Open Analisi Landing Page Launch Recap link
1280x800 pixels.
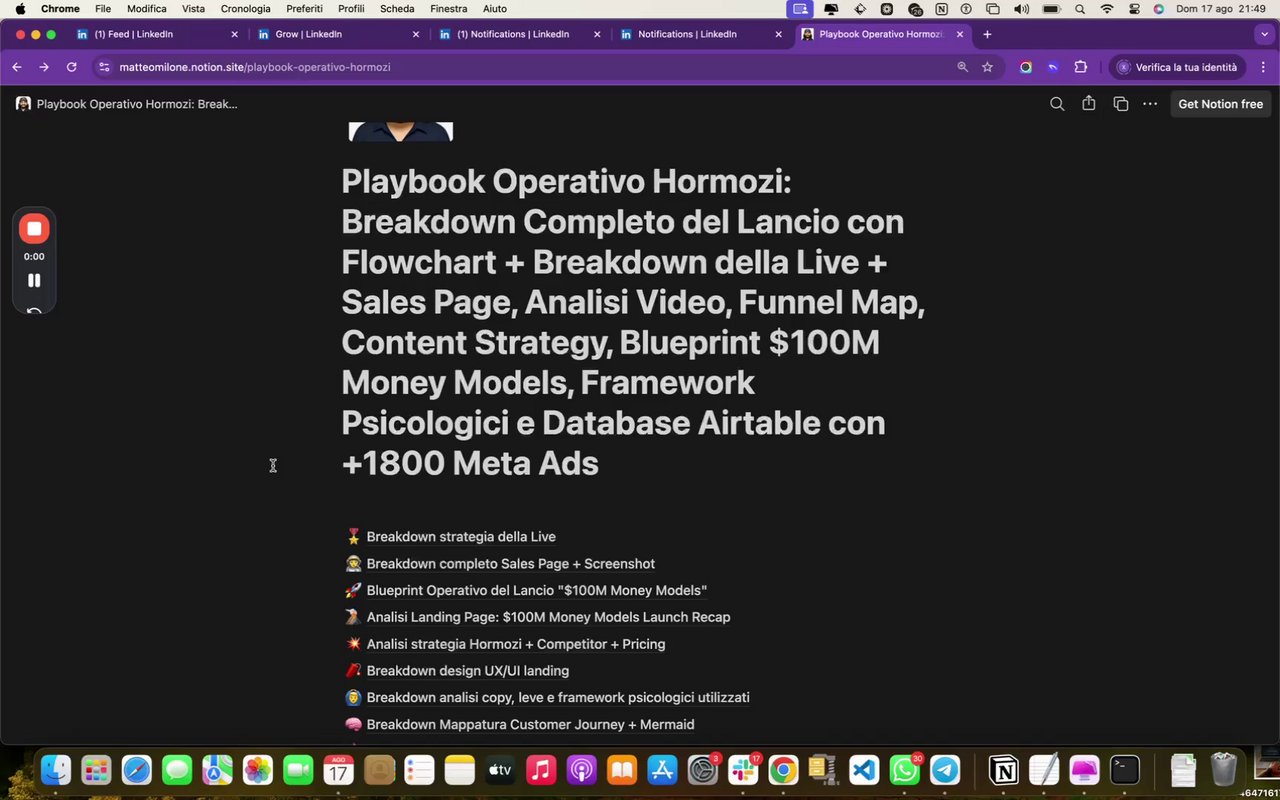pos(548,618)
